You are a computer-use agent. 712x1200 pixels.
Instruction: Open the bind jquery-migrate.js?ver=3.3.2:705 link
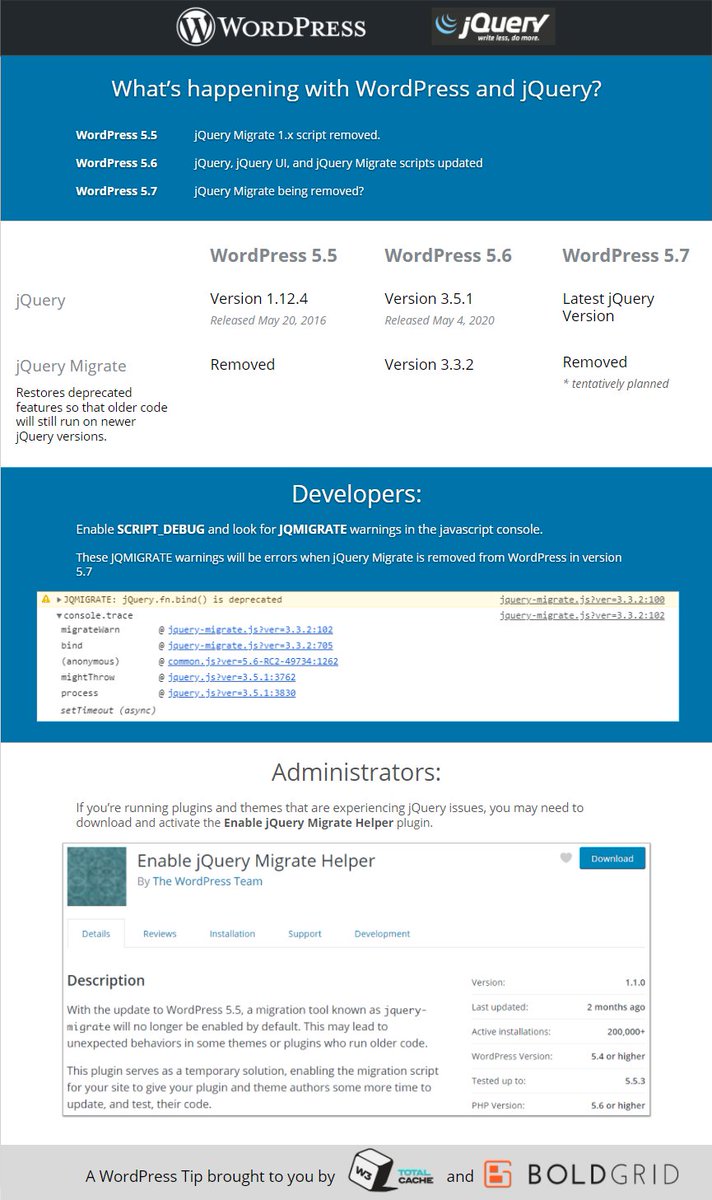click(250, 646)
